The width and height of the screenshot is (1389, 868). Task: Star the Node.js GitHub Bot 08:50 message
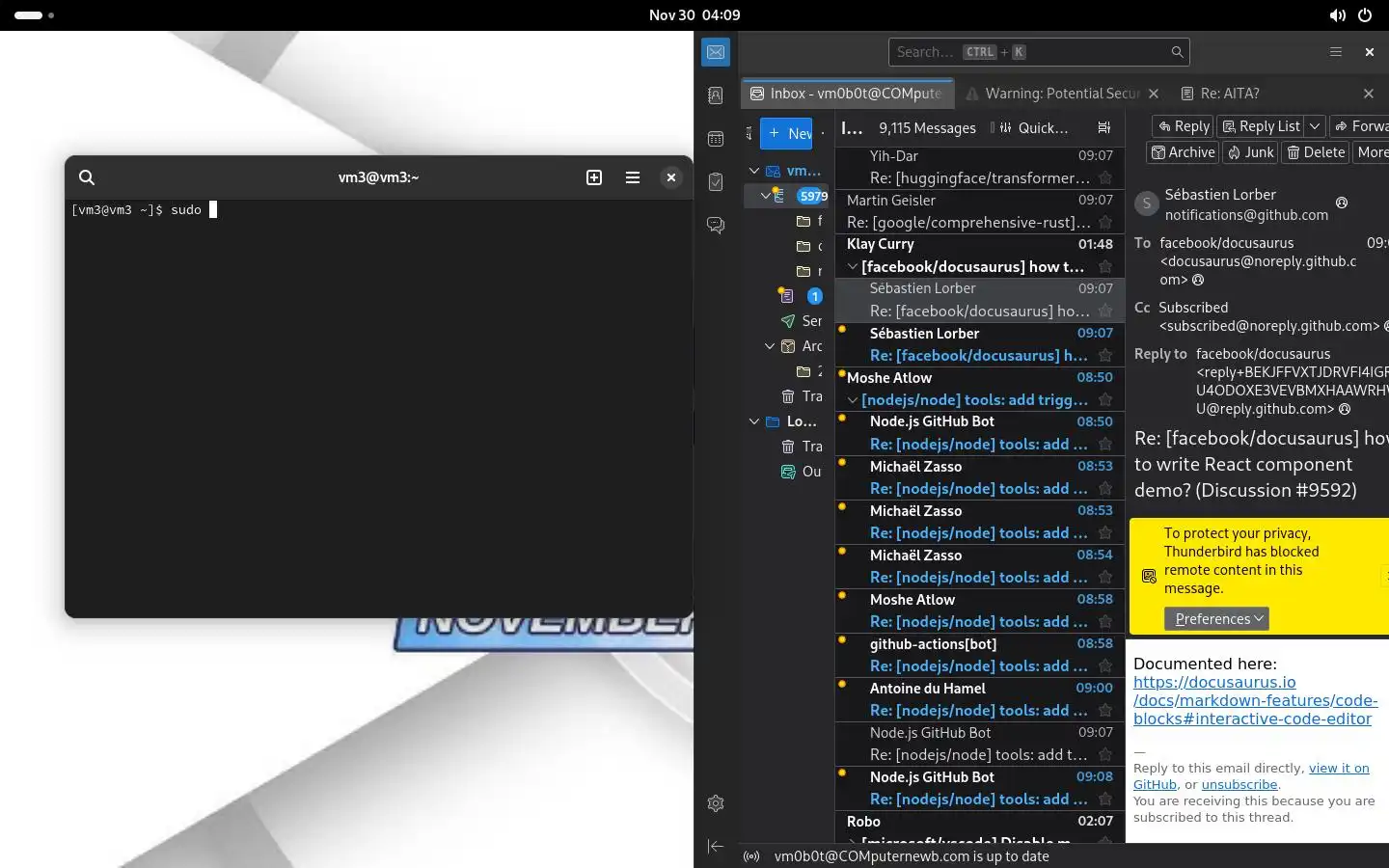click(x=1105, y=444)
